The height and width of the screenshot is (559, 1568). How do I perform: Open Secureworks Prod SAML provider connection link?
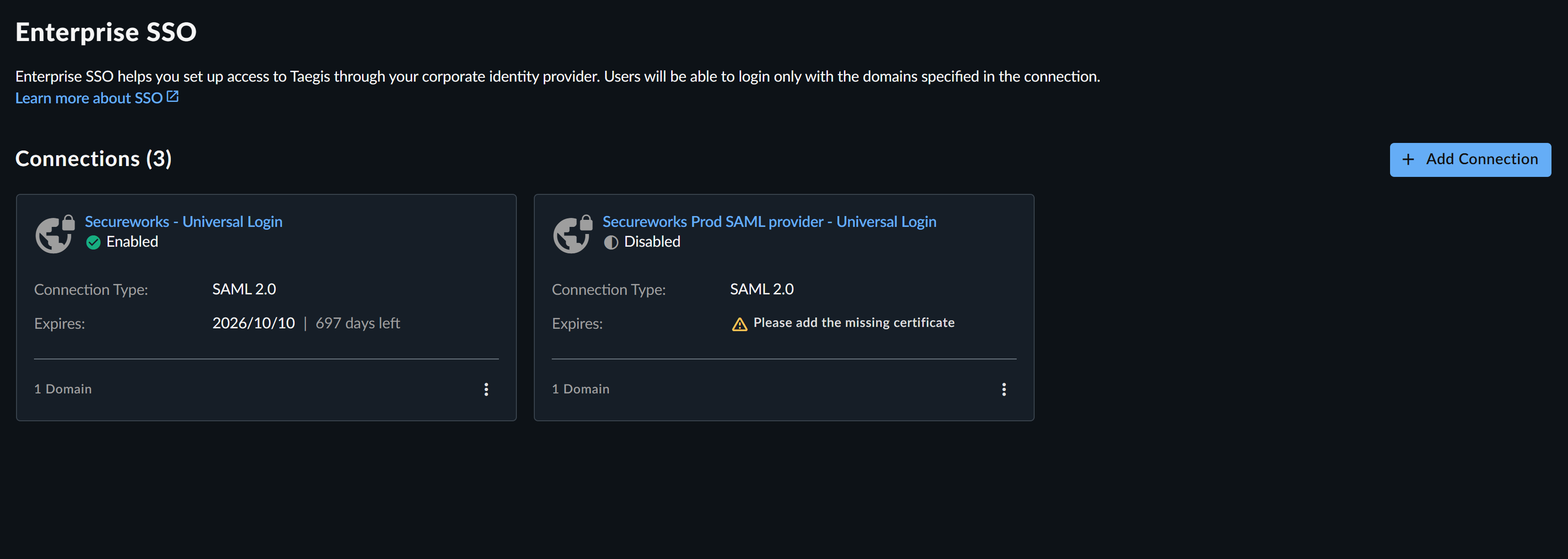pyautogui.click(x=769, y=221)
